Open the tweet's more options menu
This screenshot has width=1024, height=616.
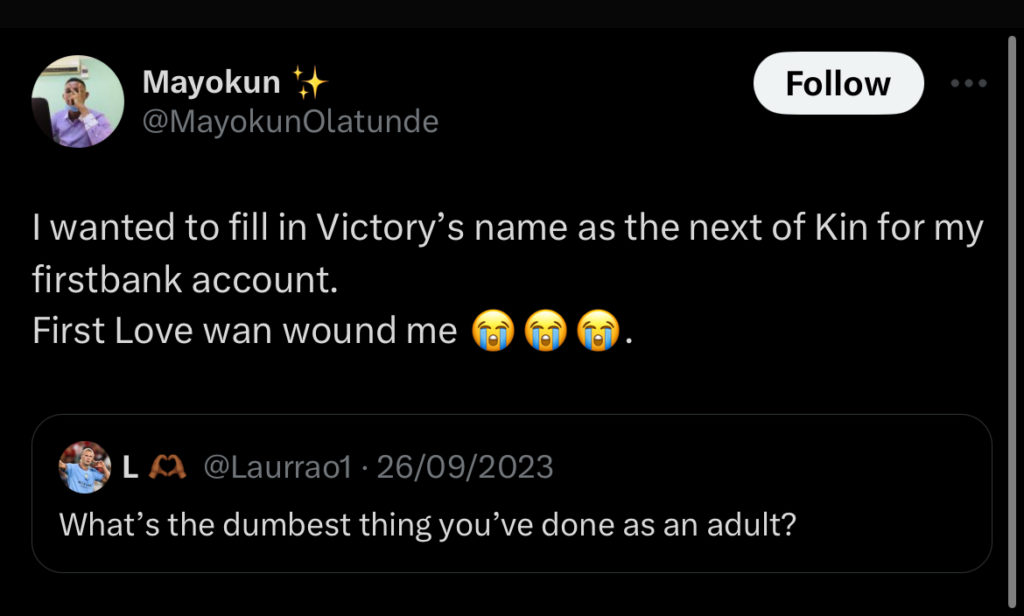(x=967, y=84)
